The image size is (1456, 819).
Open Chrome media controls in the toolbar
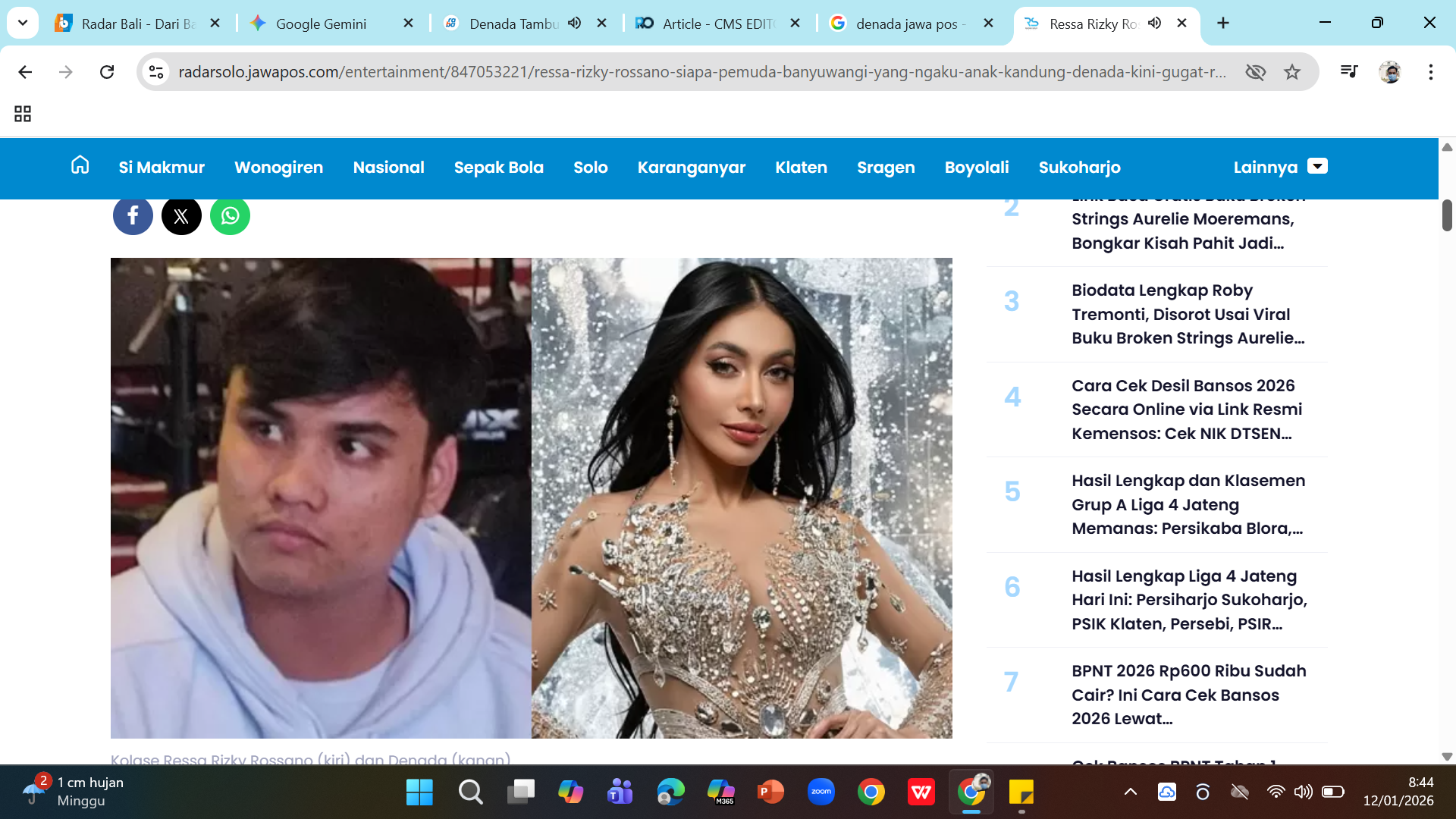(x=1349, y=72)
